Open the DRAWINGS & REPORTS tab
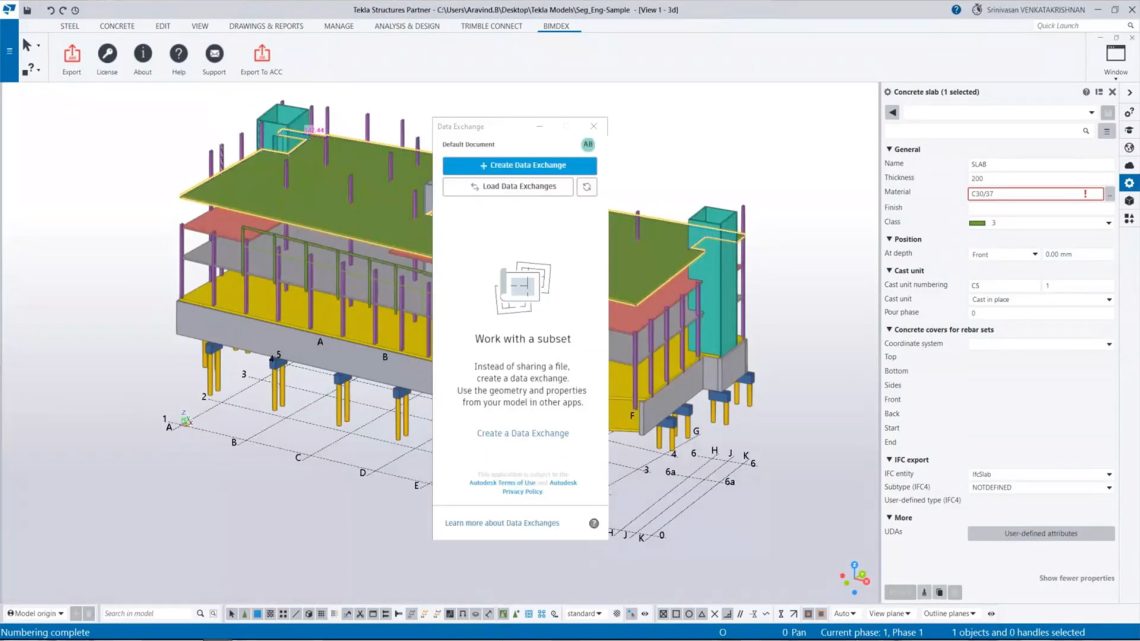This screenshot has width=1140, height=641. [x=266, y=26]
